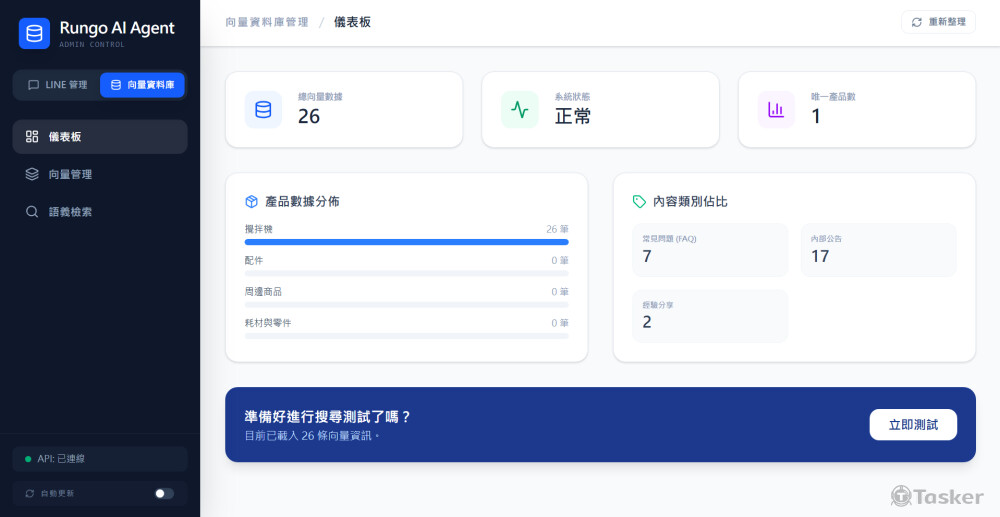Viewport: 1000px width, 517px height.
Task: Click the 目前已載入 26 條向量資訊 text
Action: click(x=312, y=436)
